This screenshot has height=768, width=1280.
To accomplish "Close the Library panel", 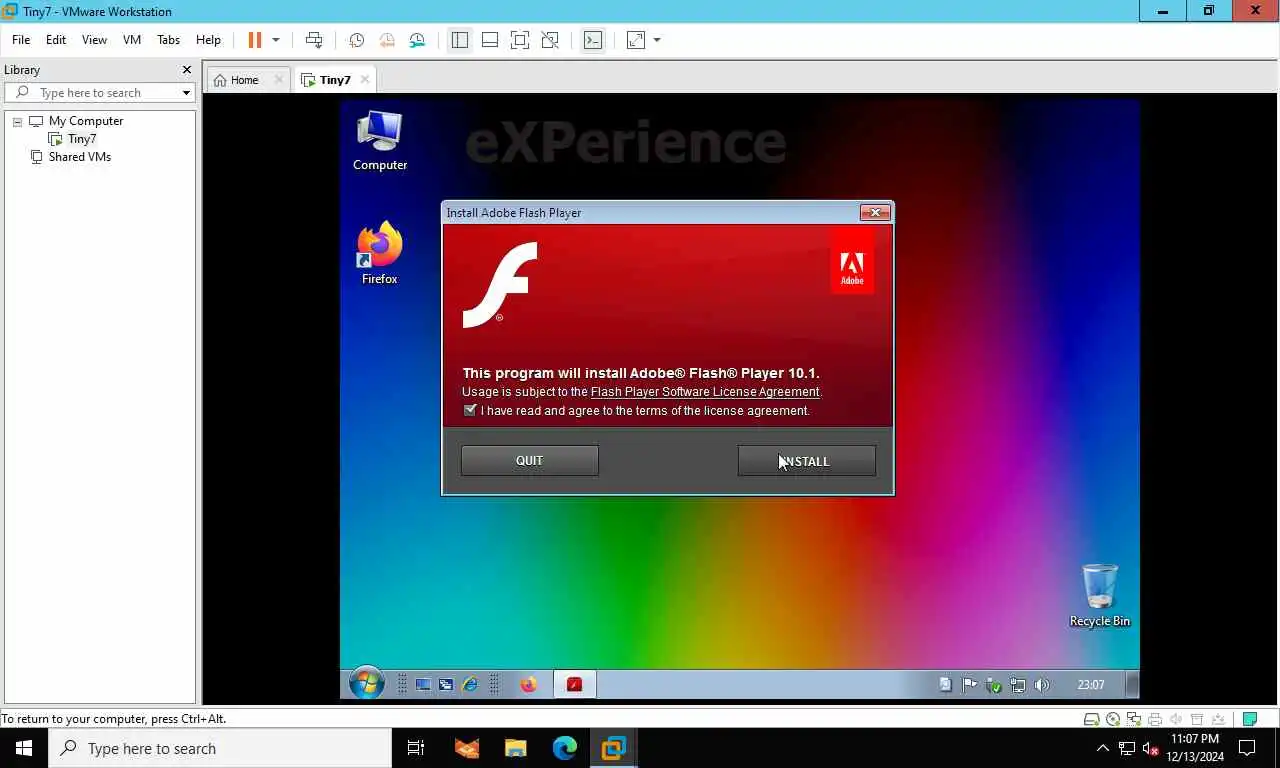I will click(186, 70).
